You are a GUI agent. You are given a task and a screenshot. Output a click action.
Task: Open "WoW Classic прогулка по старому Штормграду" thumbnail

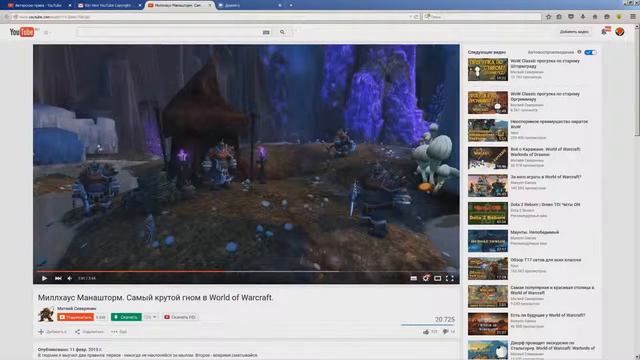pos(488,69)
